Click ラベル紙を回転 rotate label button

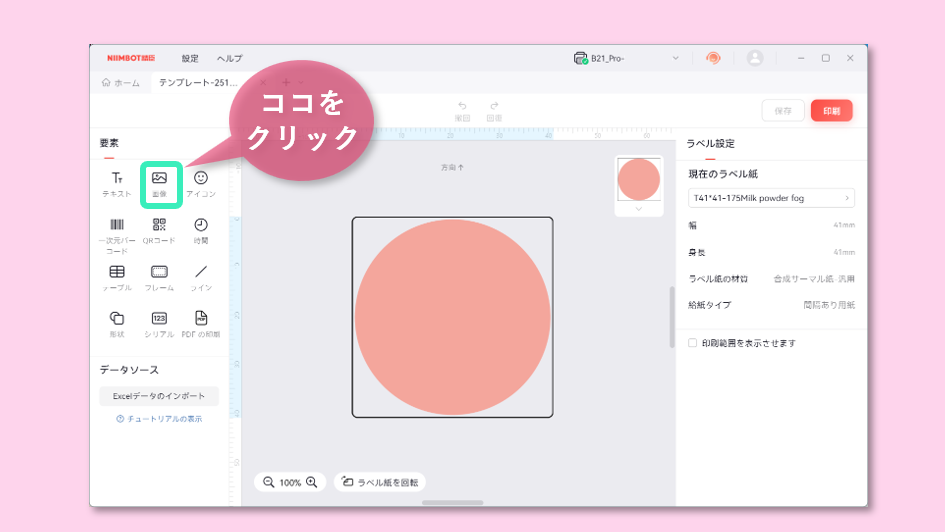point(380,482)
